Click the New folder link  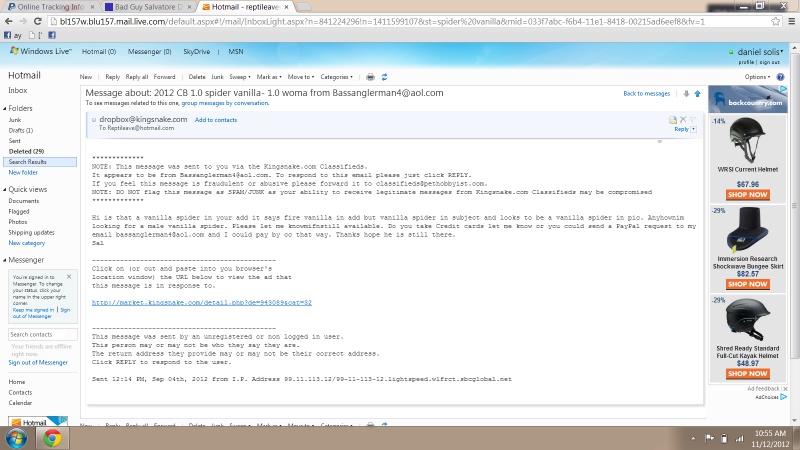click(x=23, y=172)
